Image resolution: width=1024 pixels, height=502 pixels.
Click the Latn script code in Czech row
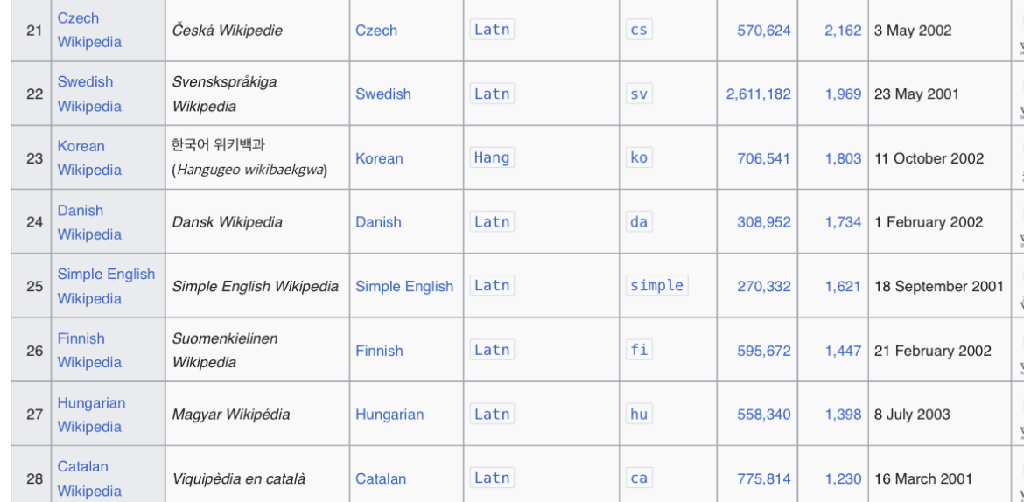(x=491, y=29)
